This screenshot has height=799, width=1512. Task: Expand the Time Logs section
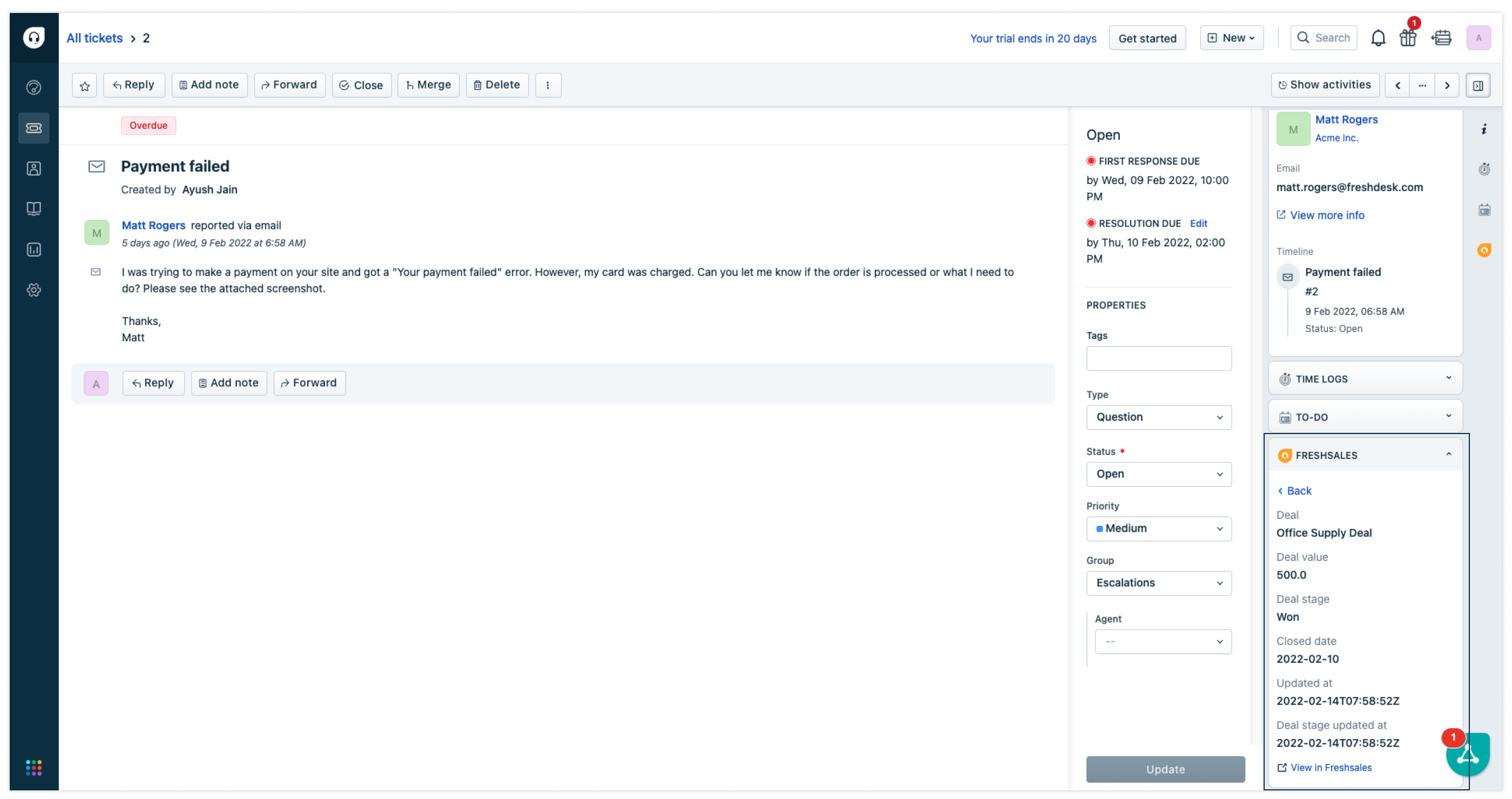tap(1448, 378)
